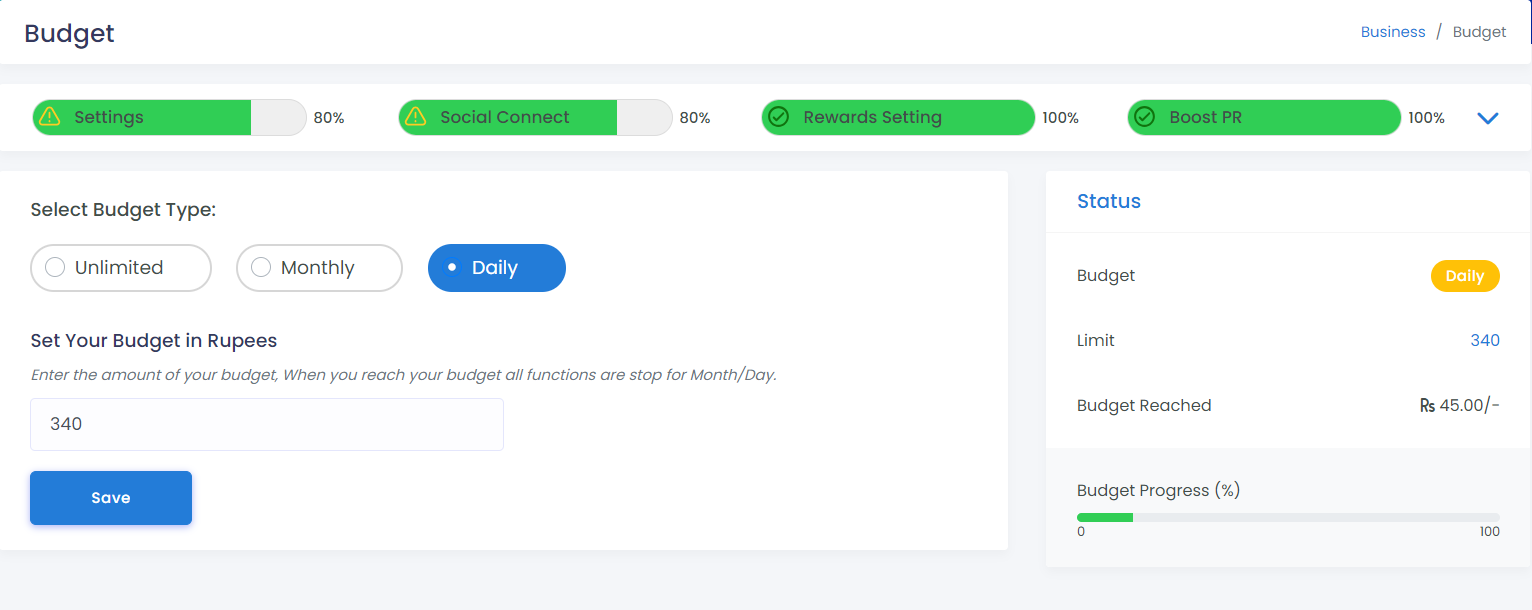The width and height of the screenshot is (1532, 610).
Task: Click the yellow Daily status badge
Action: pyautogui.click(x=1465, y=276)
